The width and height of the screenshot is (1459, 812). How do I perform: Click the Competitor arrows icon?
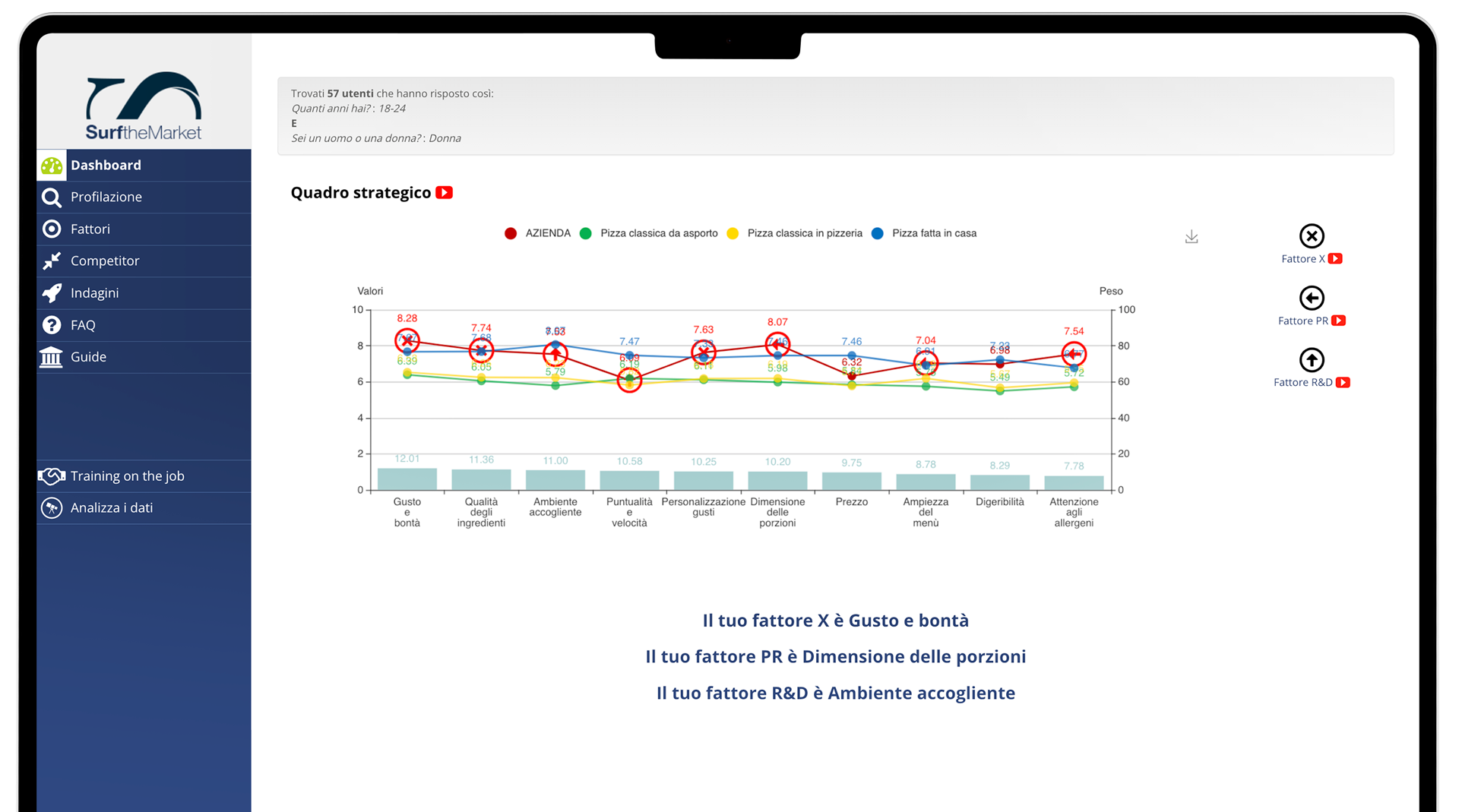(52, 261)
